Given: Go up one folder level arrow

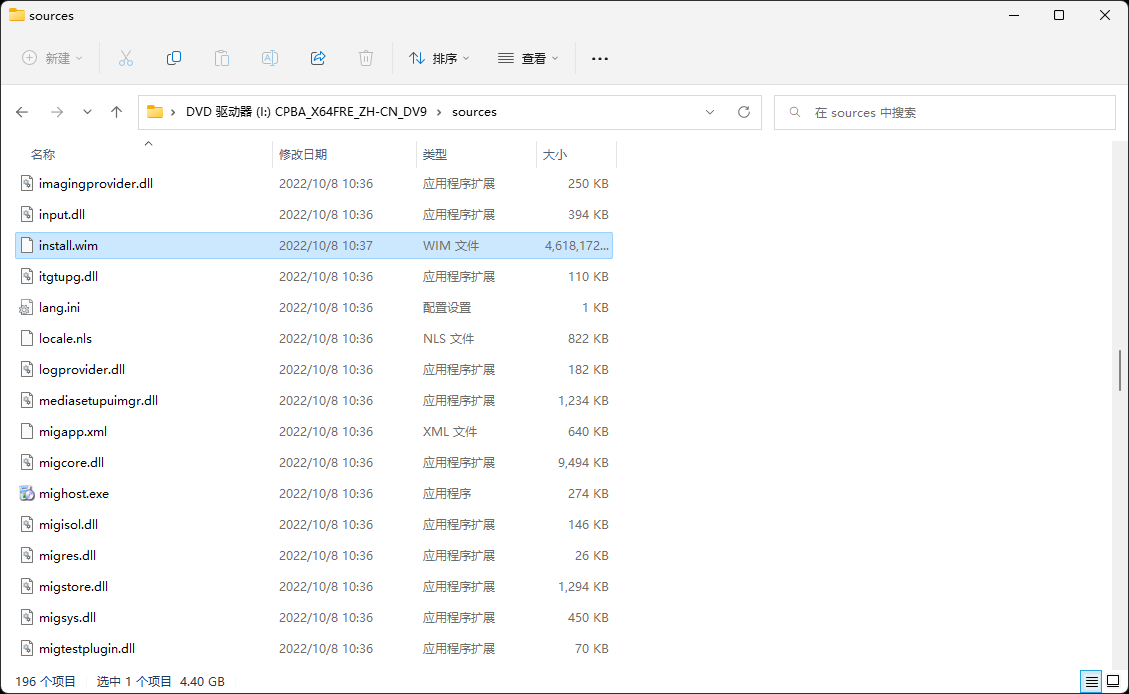Looking at the screenshot, I should (x=117, y=112).
